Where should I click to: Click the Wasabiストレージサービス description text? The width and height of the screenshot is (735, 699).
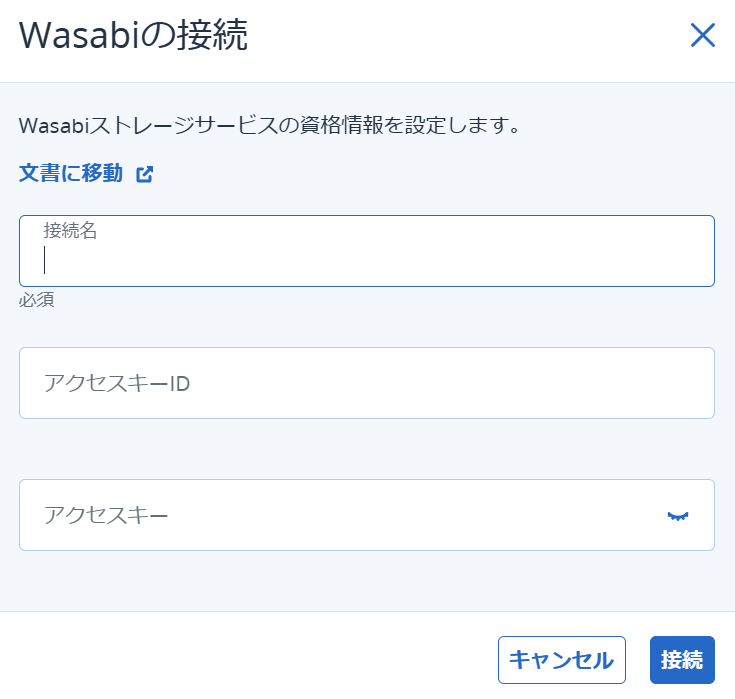pos(270,126)
